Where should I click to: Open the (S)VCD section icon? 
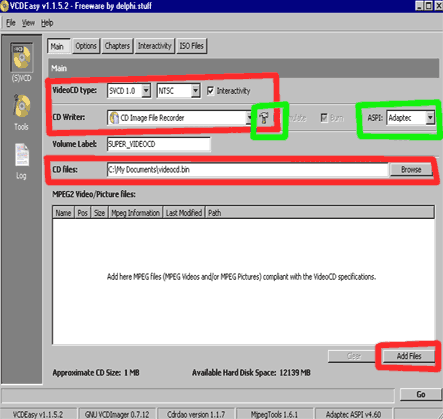point(21,57)
